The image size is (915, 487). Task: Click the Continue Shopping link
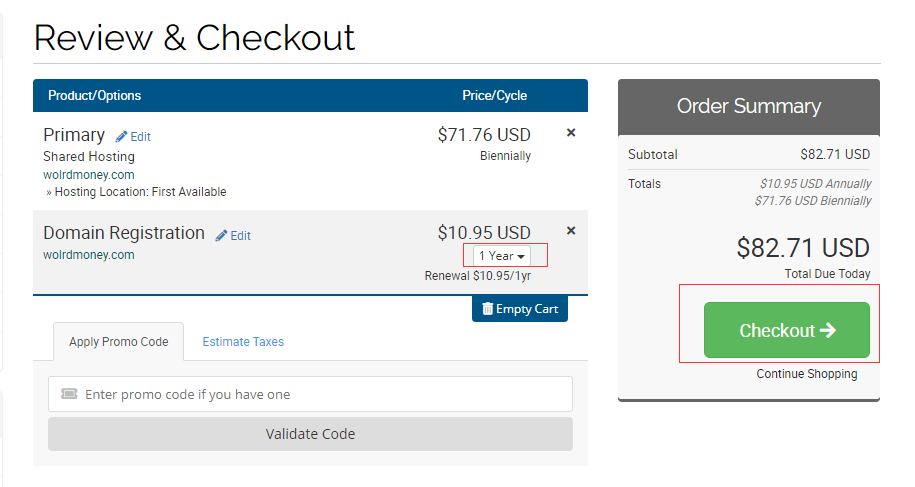(x=807, y=374)
